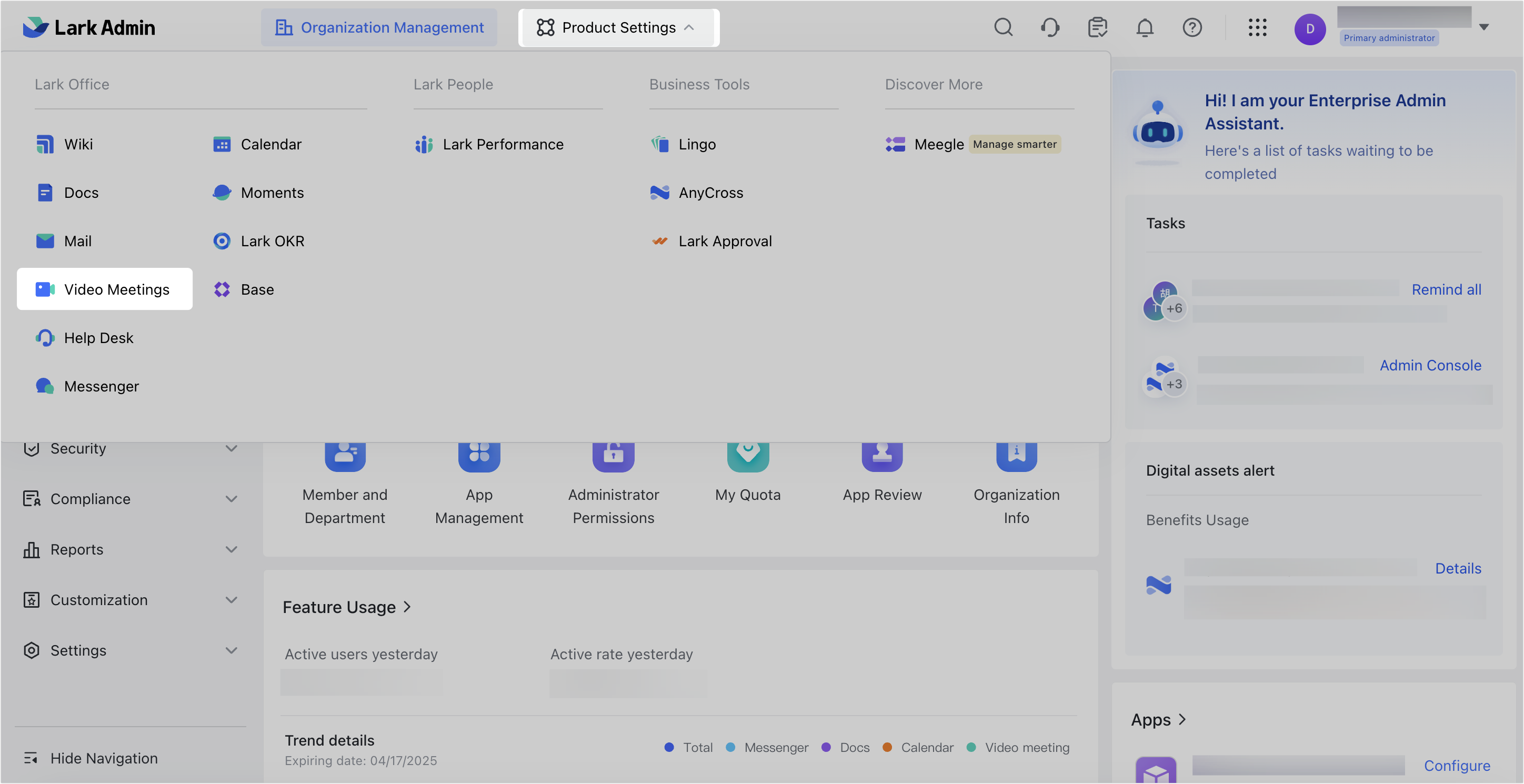
Task: Open Organization Info shortcut
Action: tap(1016, 484)
